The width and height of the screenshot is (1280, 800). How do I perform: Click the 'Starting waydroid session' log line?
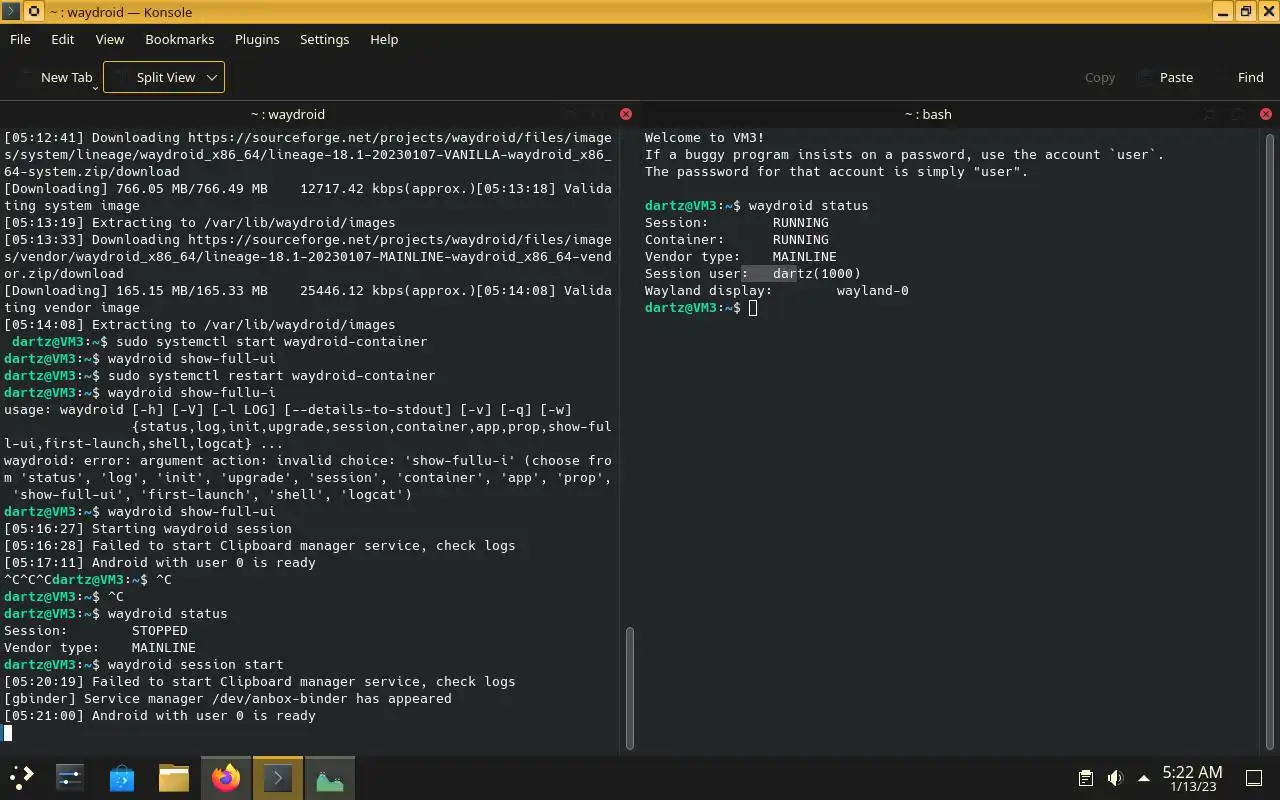coord(148,528)
